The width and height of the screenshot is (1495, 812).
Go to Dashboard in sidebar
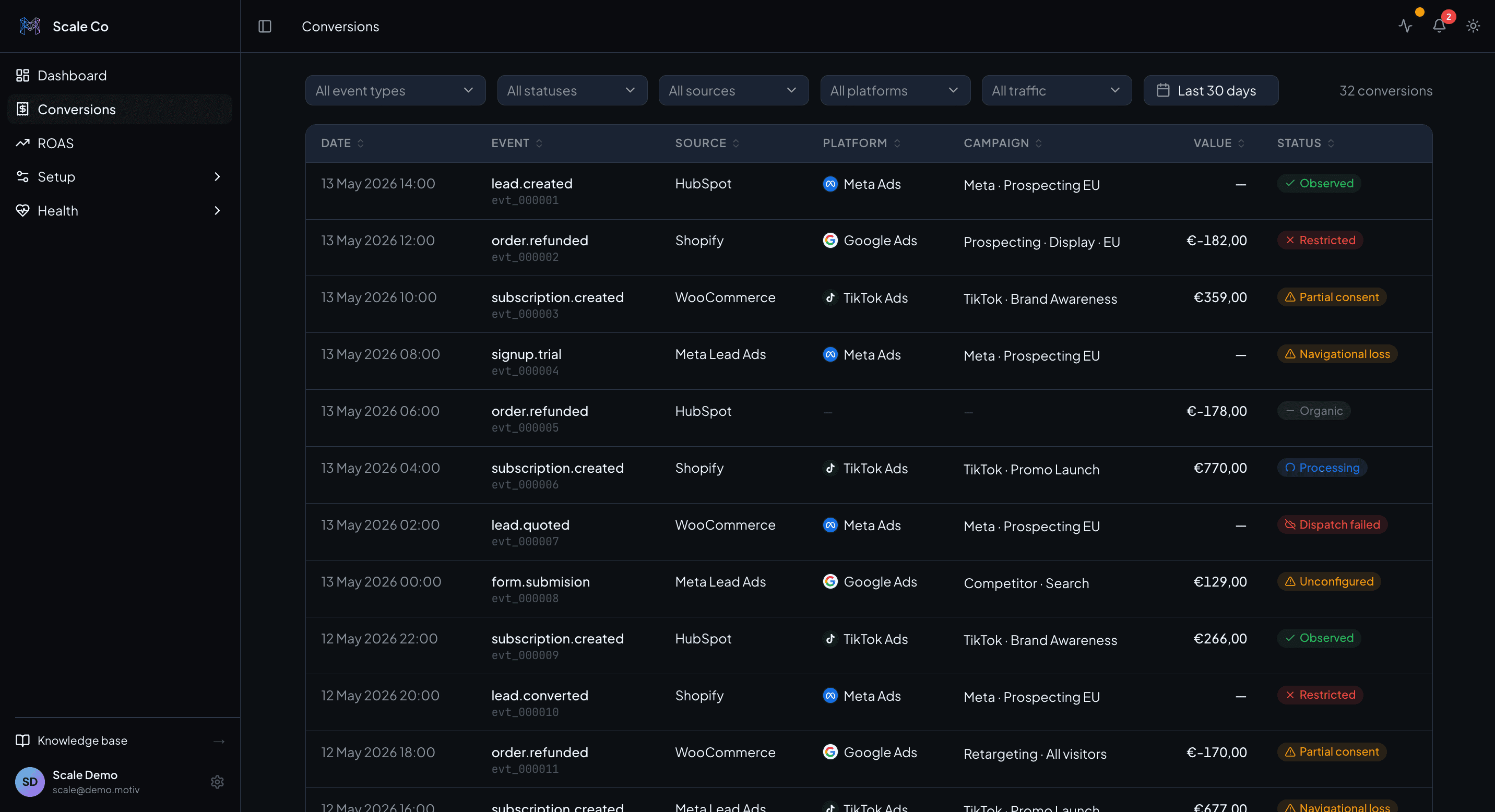tap(120, 75)
